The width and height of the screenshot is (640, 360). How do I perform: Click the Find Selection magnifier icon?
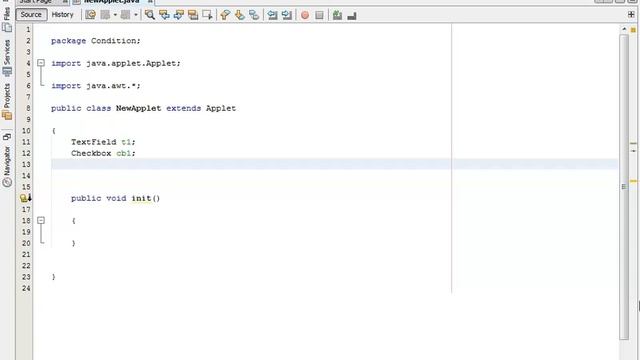[x=150, y=15]
